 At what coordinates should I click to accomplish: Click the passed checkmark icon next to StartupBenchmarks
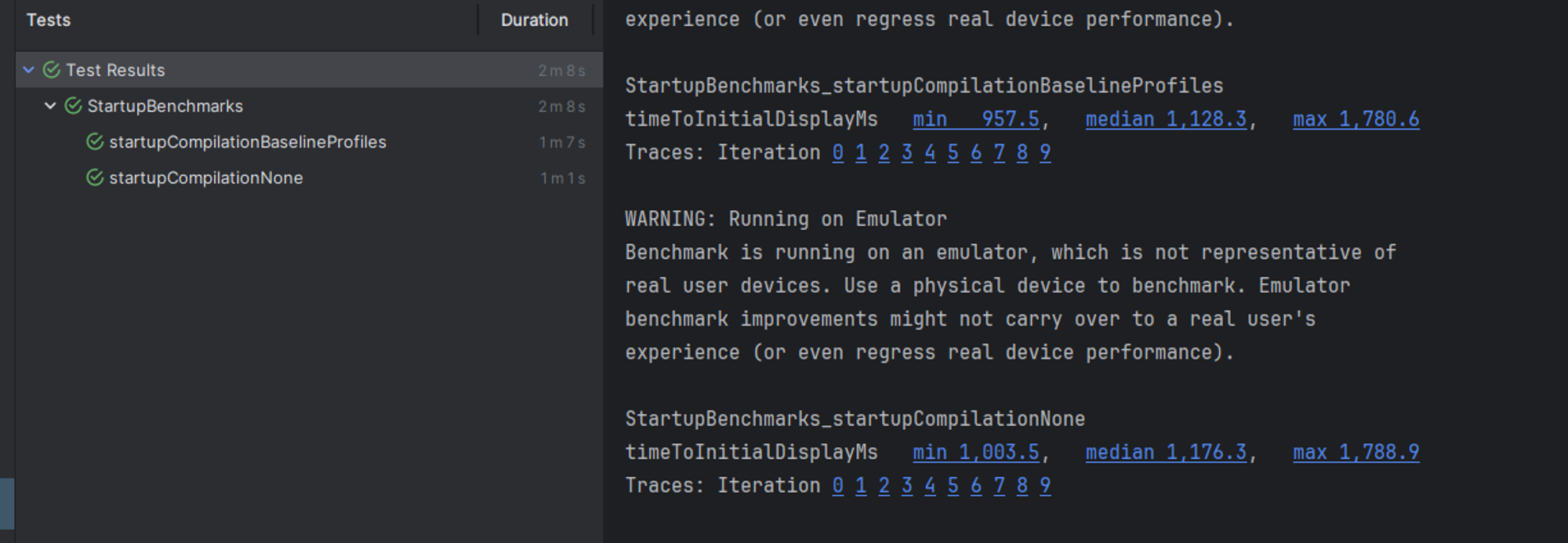(73, 106)
